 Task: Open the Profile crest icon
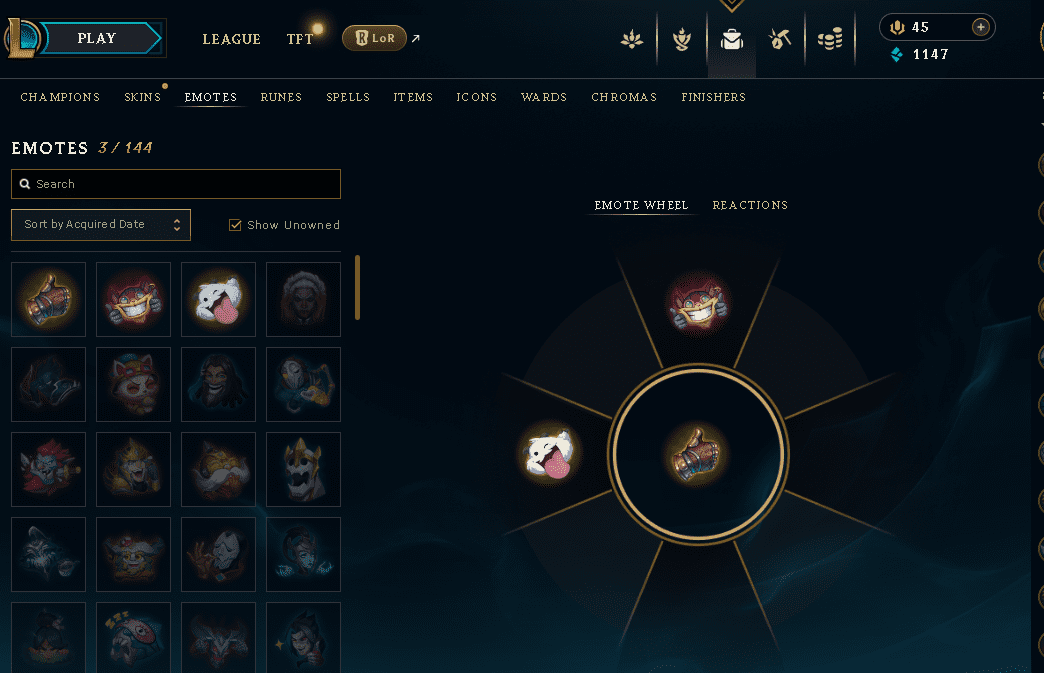click(x=631, y=39)
